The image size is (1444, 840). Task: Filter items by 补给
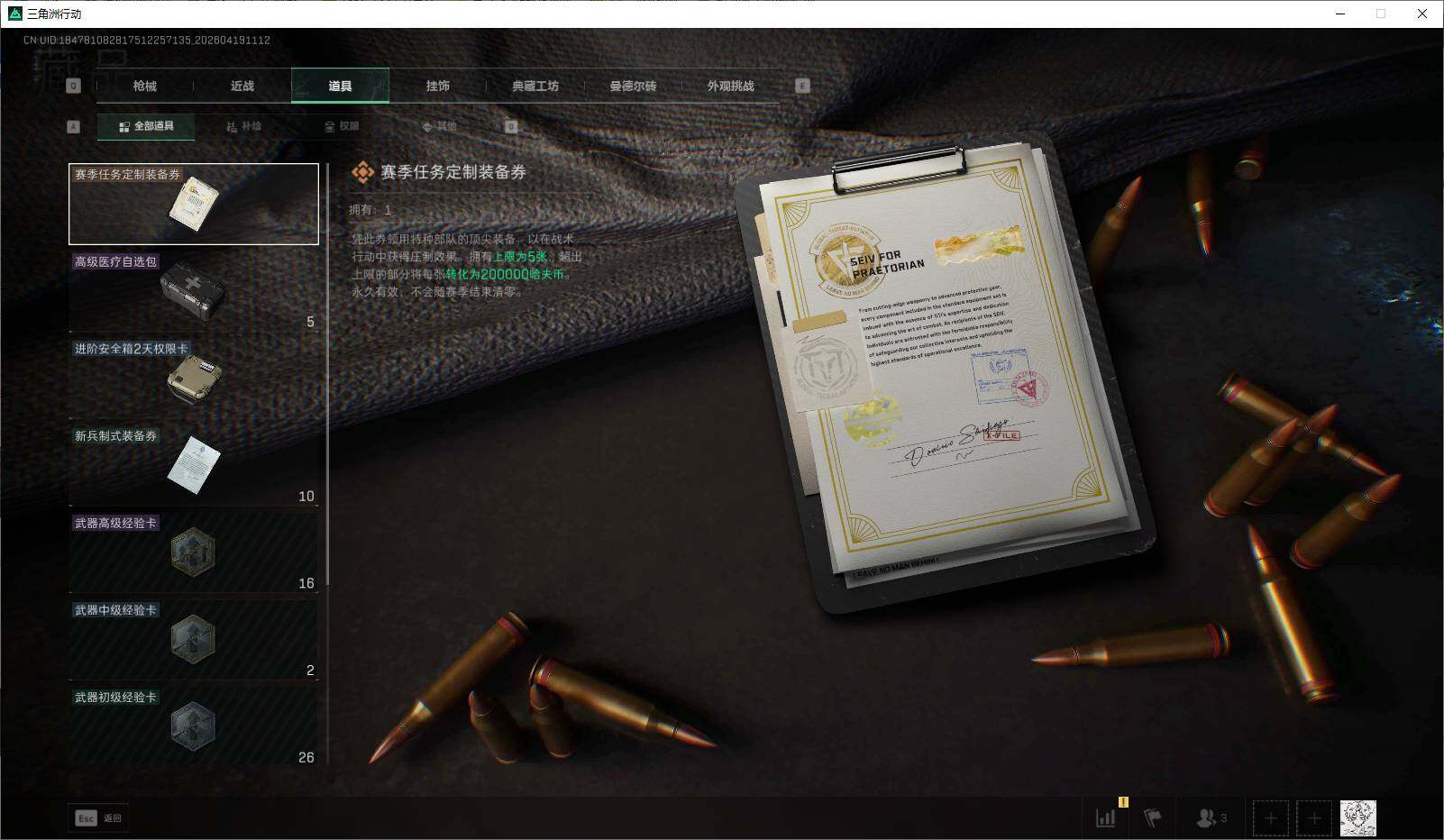243,126
